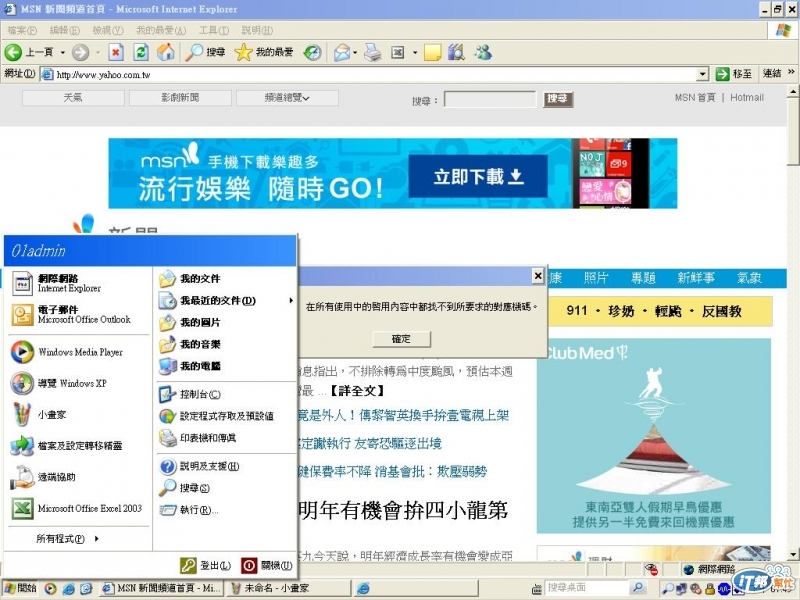Open the Help (說明) menu
The height and width of the screenshot is (600, 800).
click(257, 30)
